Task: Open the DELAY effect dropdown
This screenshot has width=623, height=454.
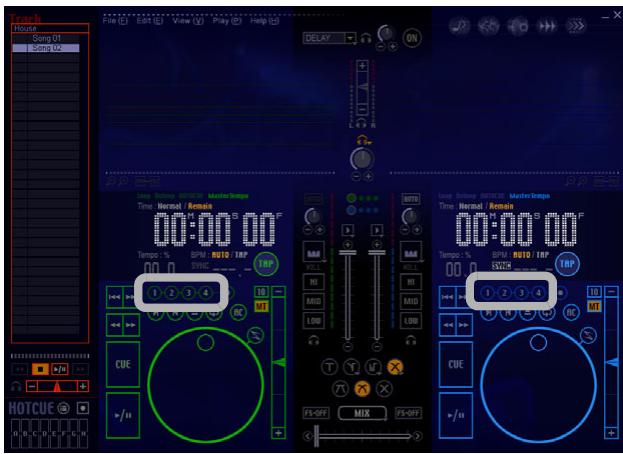Action: (x=350, y=38)
